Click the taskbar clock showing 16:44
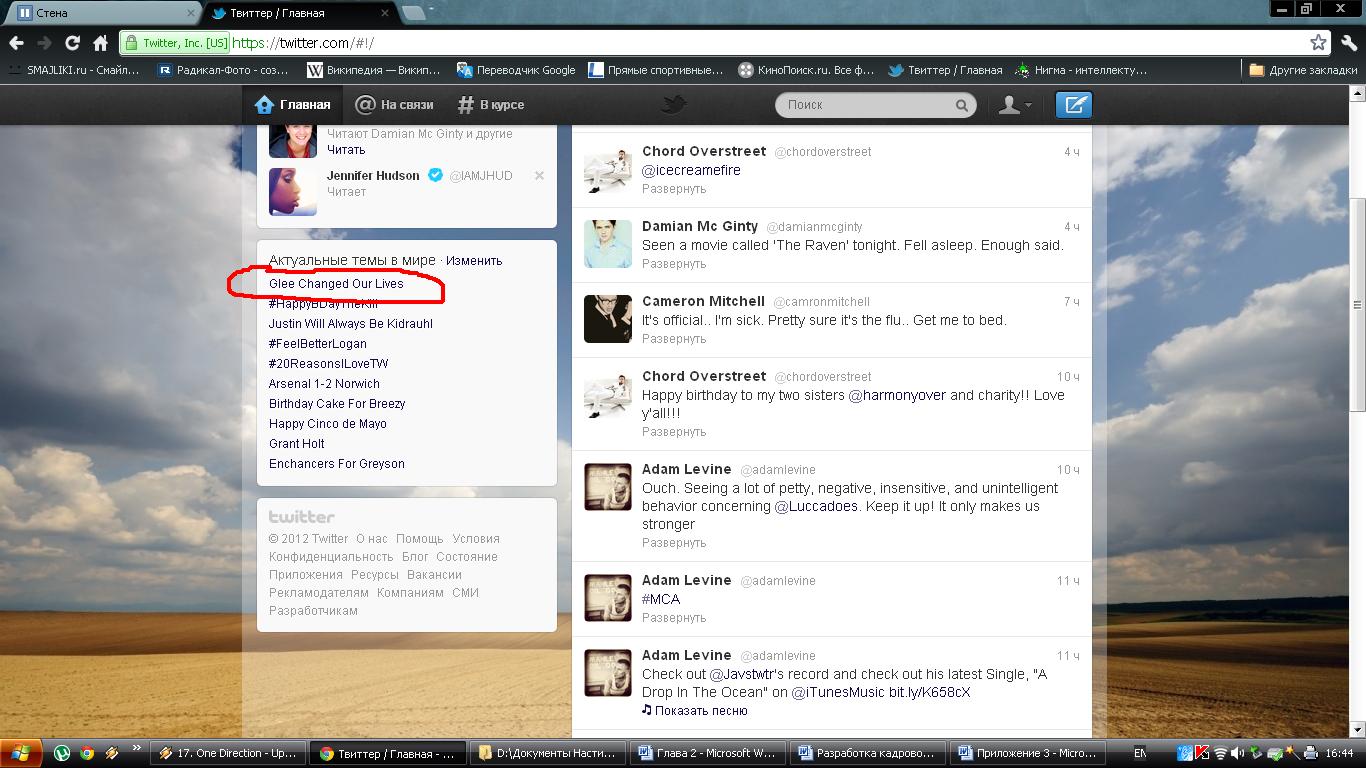 [1339, 753]
